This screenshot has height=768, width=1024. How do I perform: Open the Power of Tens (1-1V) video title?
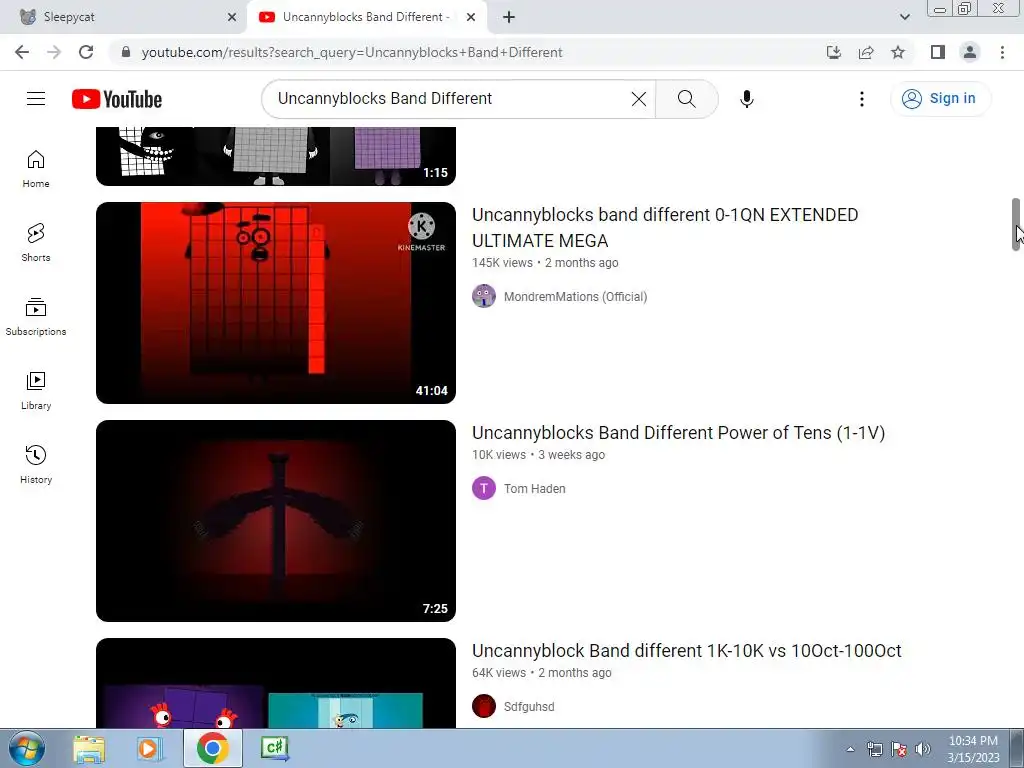coord(678,432)
